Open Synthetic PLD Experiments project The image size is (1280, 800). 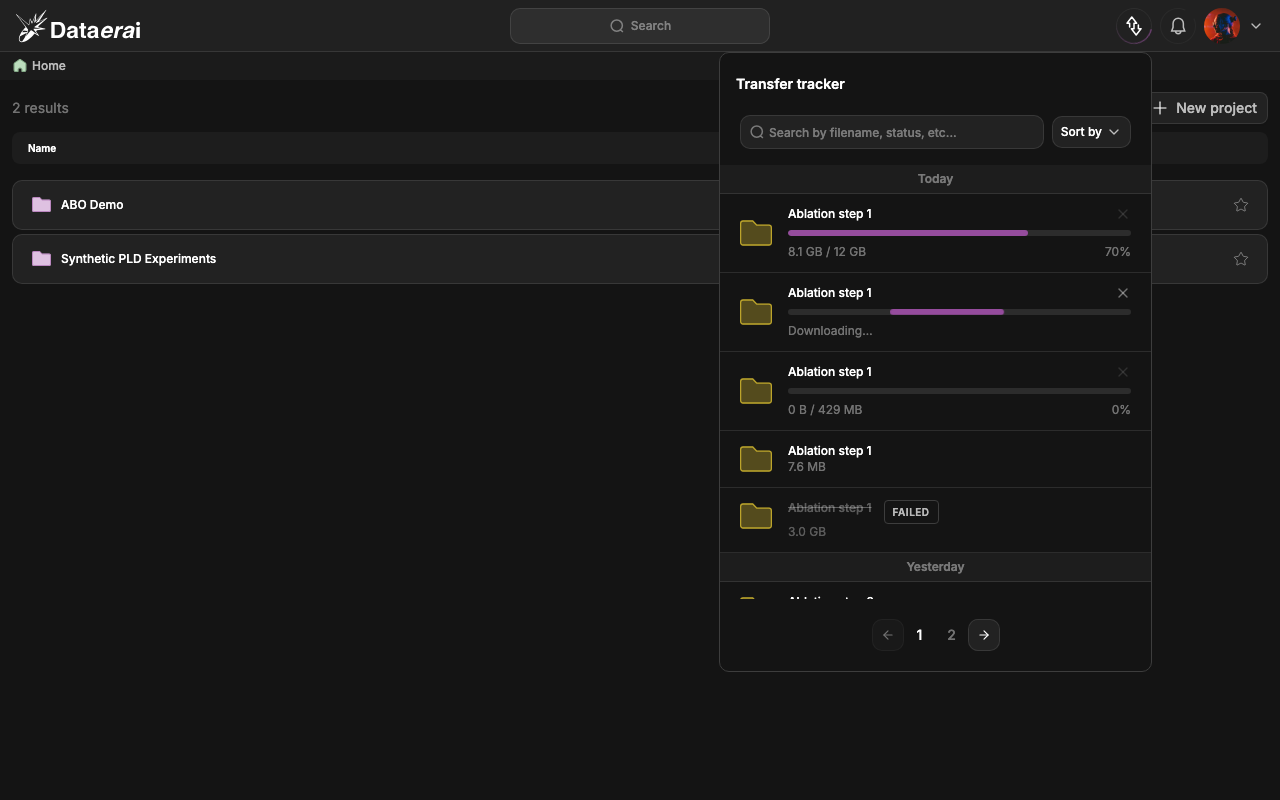(x=138, y=259)
